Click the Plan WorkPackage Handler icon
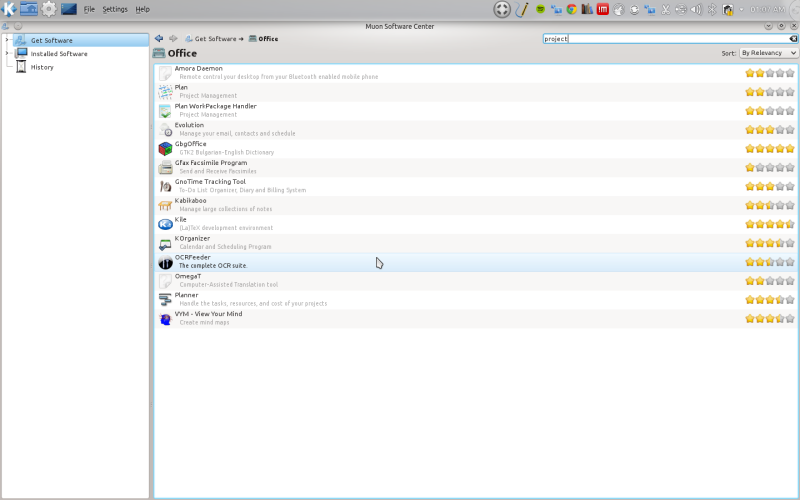This screenshot has height=500, width=800. coord(165,111)
